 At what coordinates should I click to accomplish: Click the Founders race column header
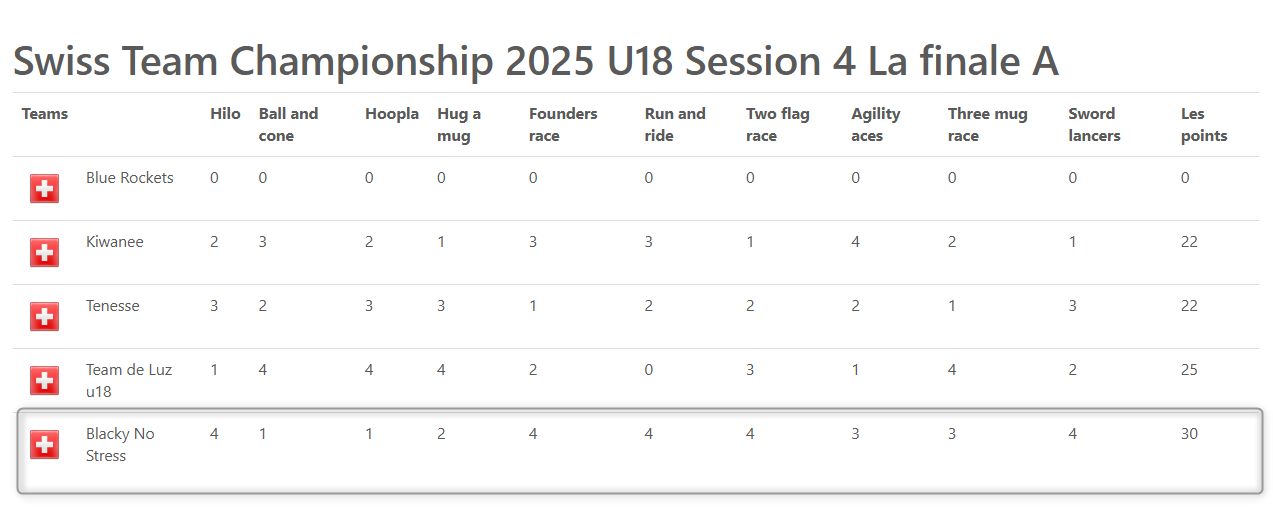click(563, 125)
